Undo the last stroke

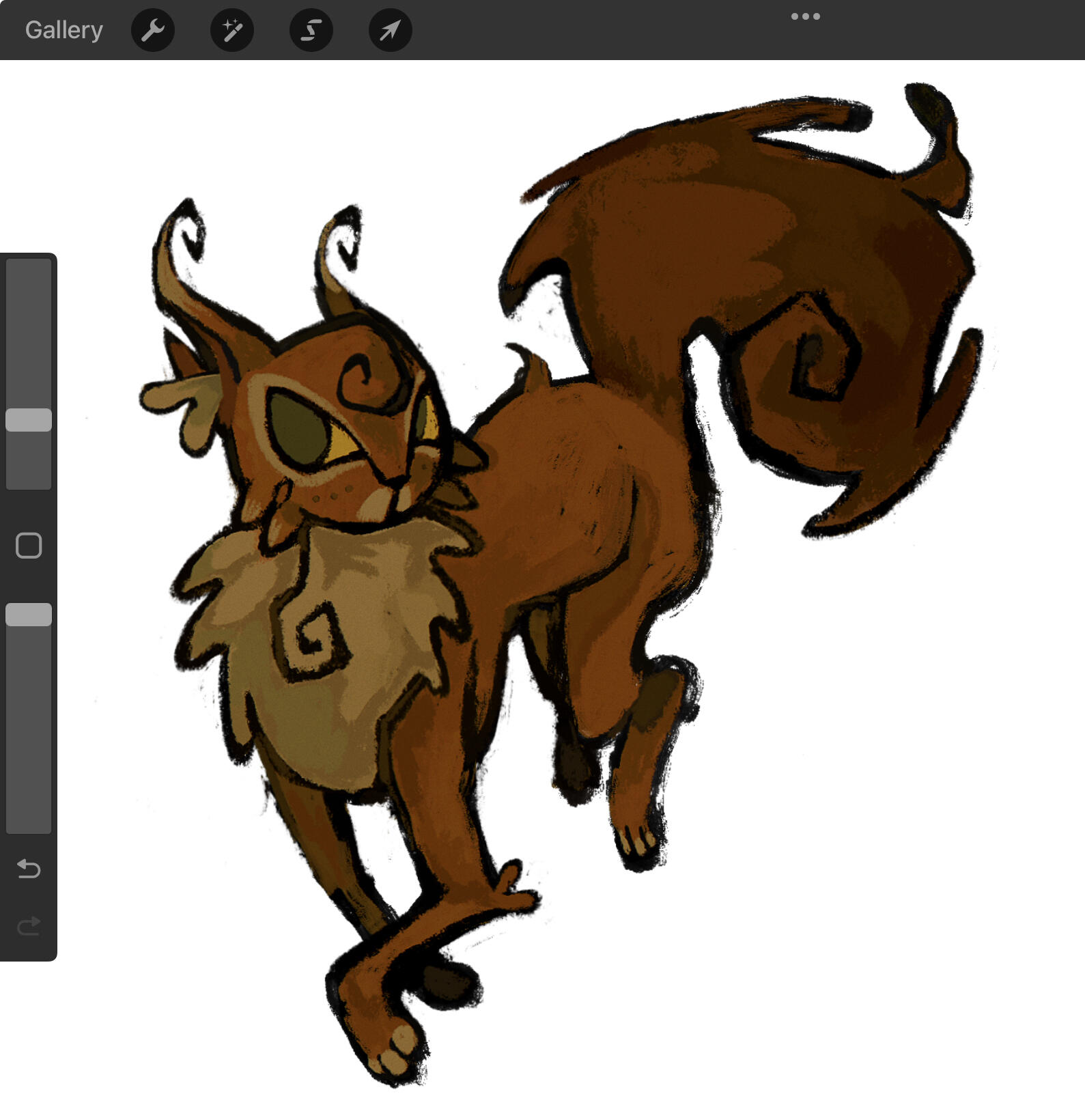point(29,868)
